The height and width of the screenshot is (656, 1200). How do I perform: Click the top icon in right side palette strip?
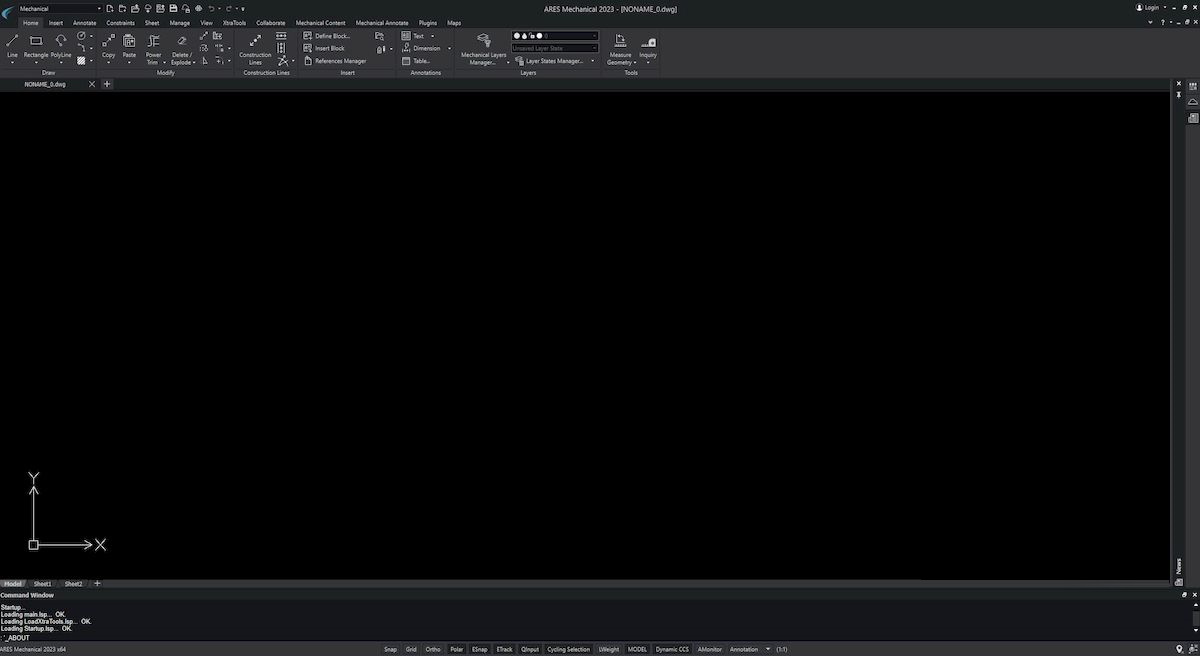coord(1193,86)
